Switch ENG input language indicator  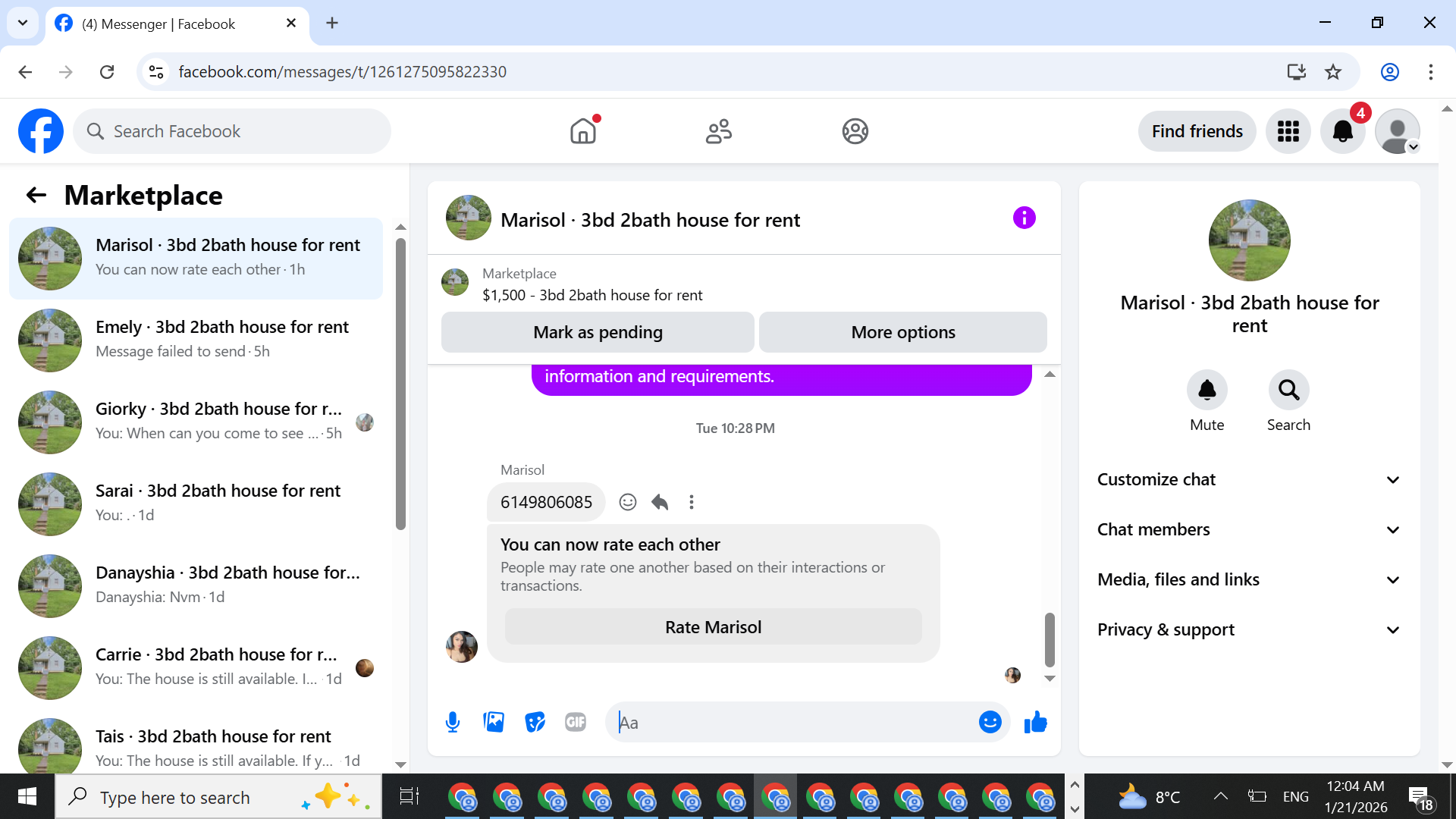click(x=1296, y=796)
